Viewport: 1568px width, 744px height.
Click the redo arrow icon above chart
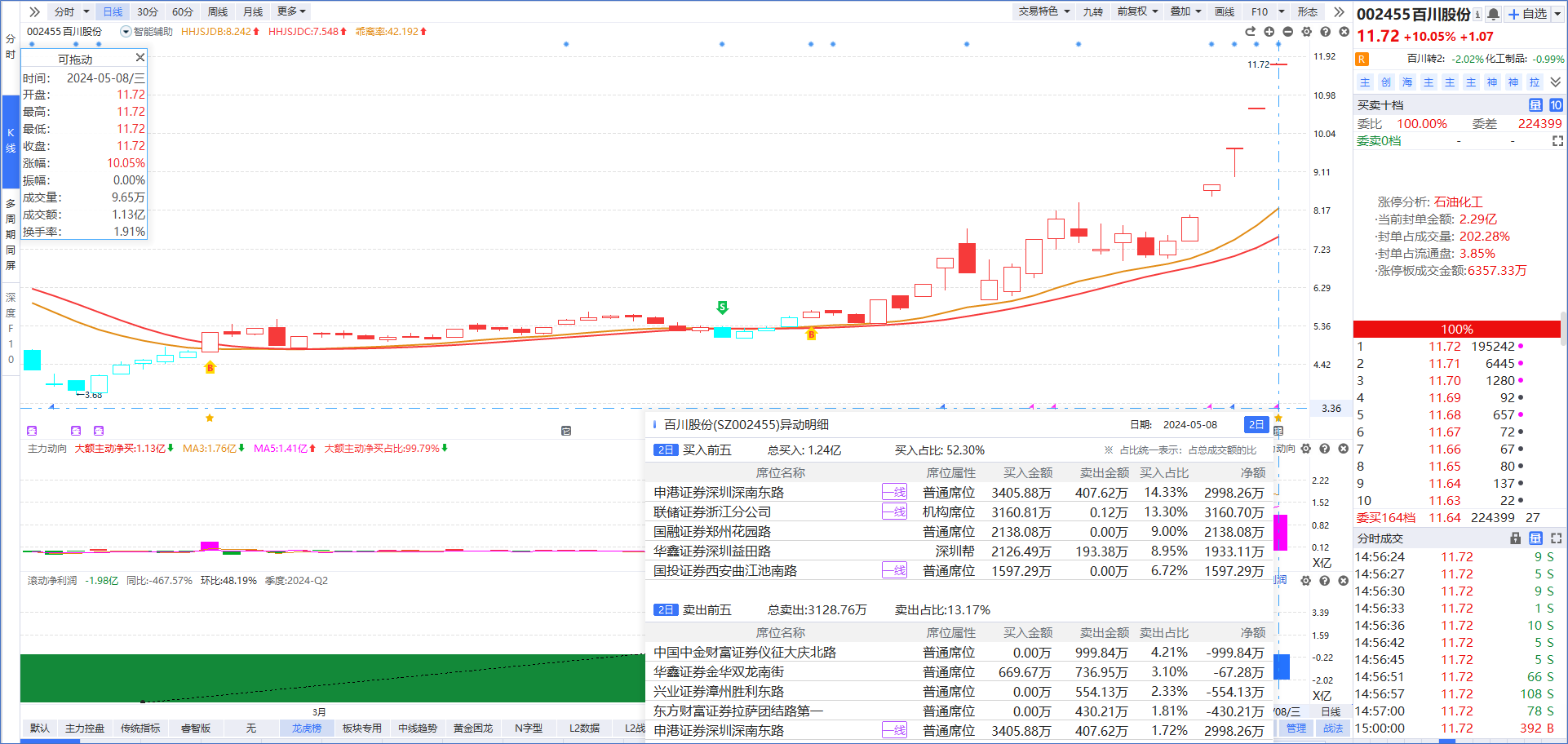pos(1250,32)
